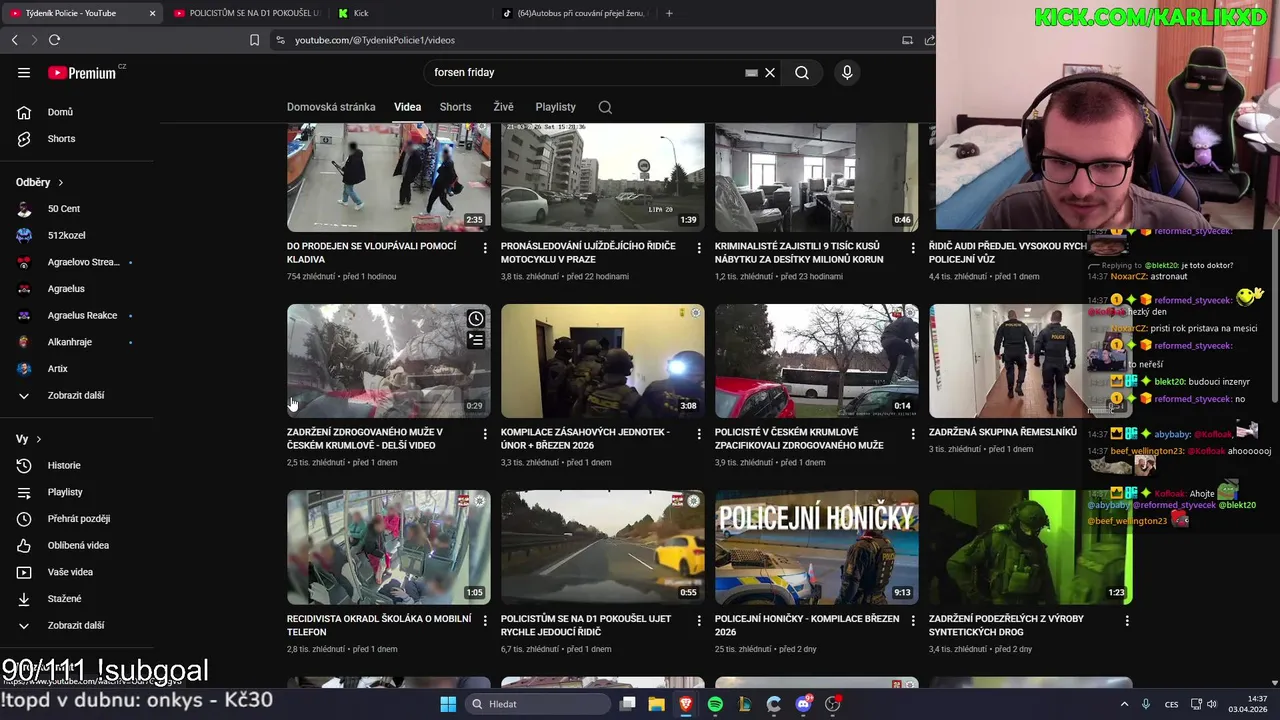Open a new browser tab with plus
The width and height of the screenshot is (1280, 720).
click(x=669, y=13)
